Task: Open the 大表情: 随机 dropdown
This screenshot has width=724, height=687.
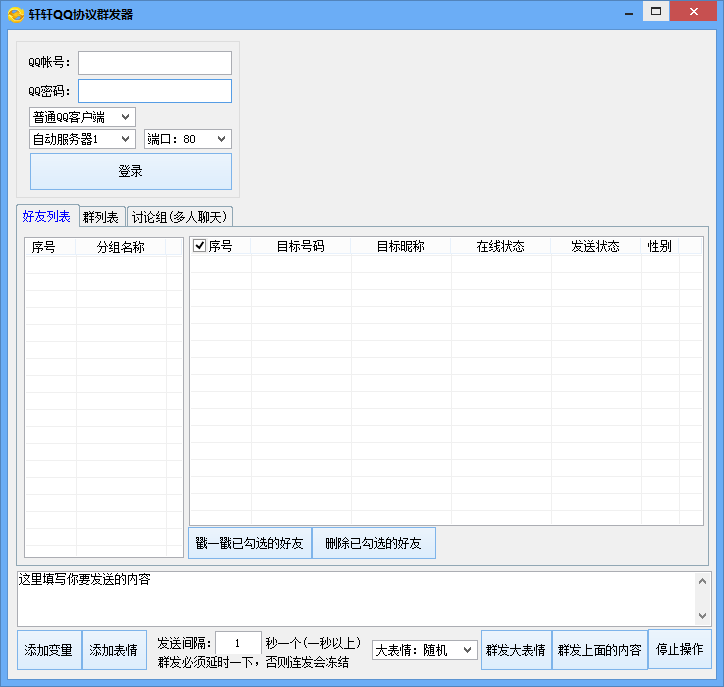Action: point(424,651)
